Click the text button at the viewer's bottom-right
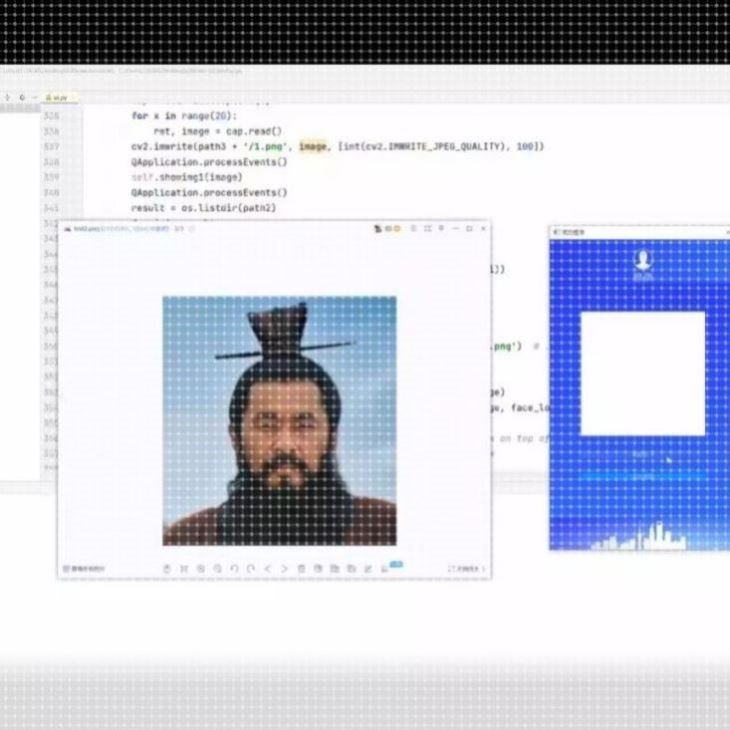This screenshot has width=730, height=730. [x=466, y=568]
